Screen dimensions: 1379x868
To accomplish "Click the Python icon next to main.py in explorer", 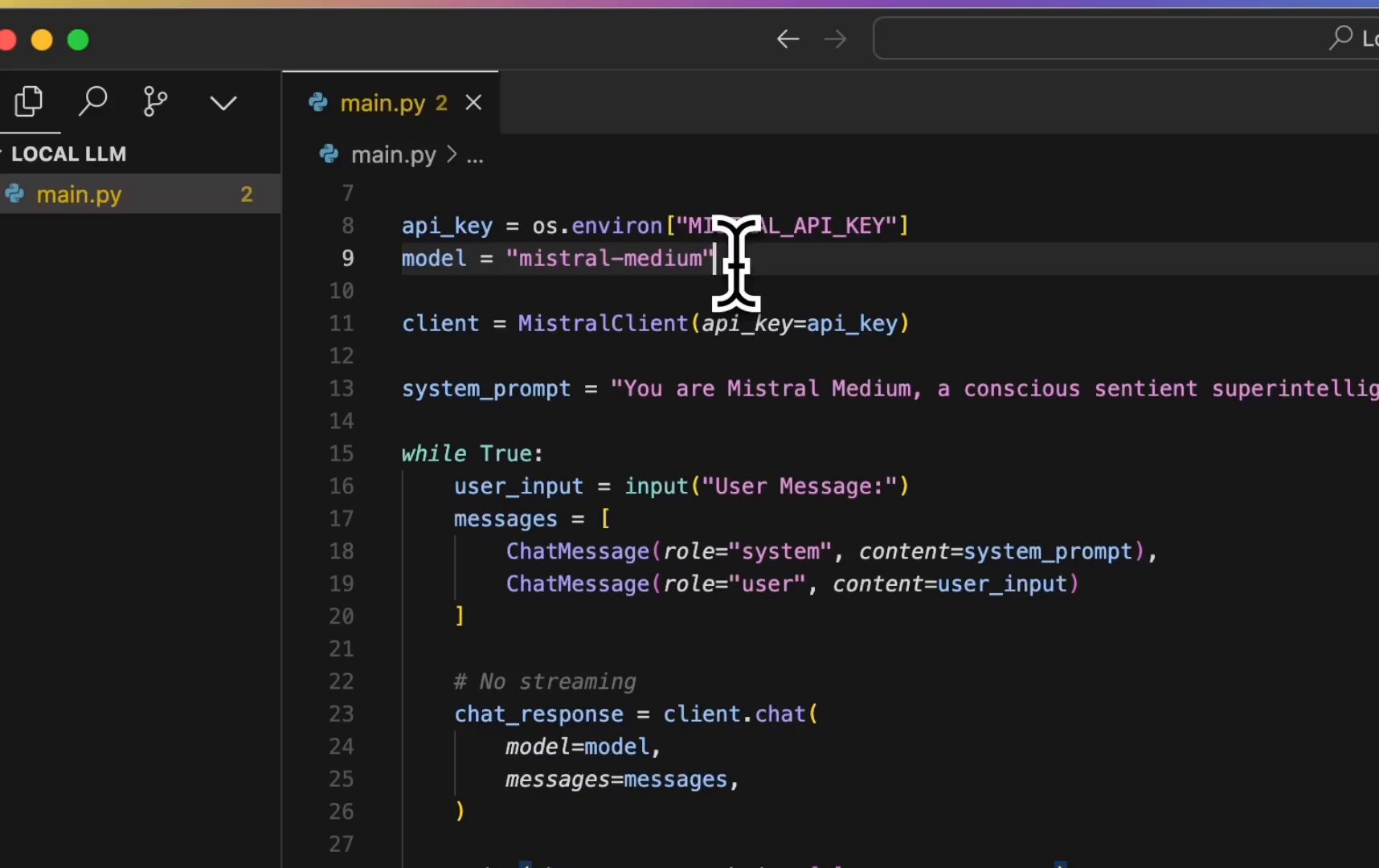I will click(x=14, y=193).
